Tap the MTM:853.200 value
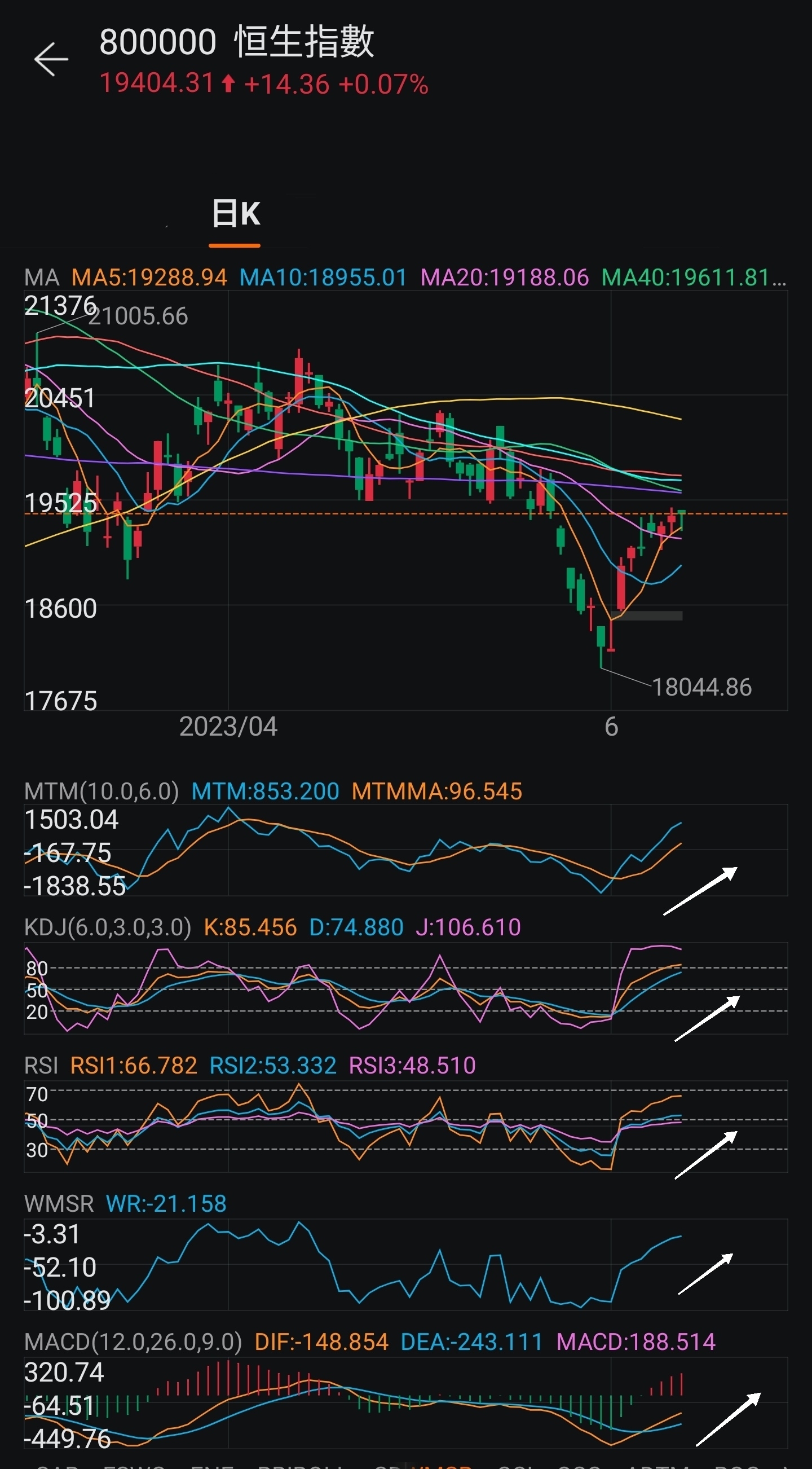Viewport: 812px width, 1469px height. [x=265, y=791]
